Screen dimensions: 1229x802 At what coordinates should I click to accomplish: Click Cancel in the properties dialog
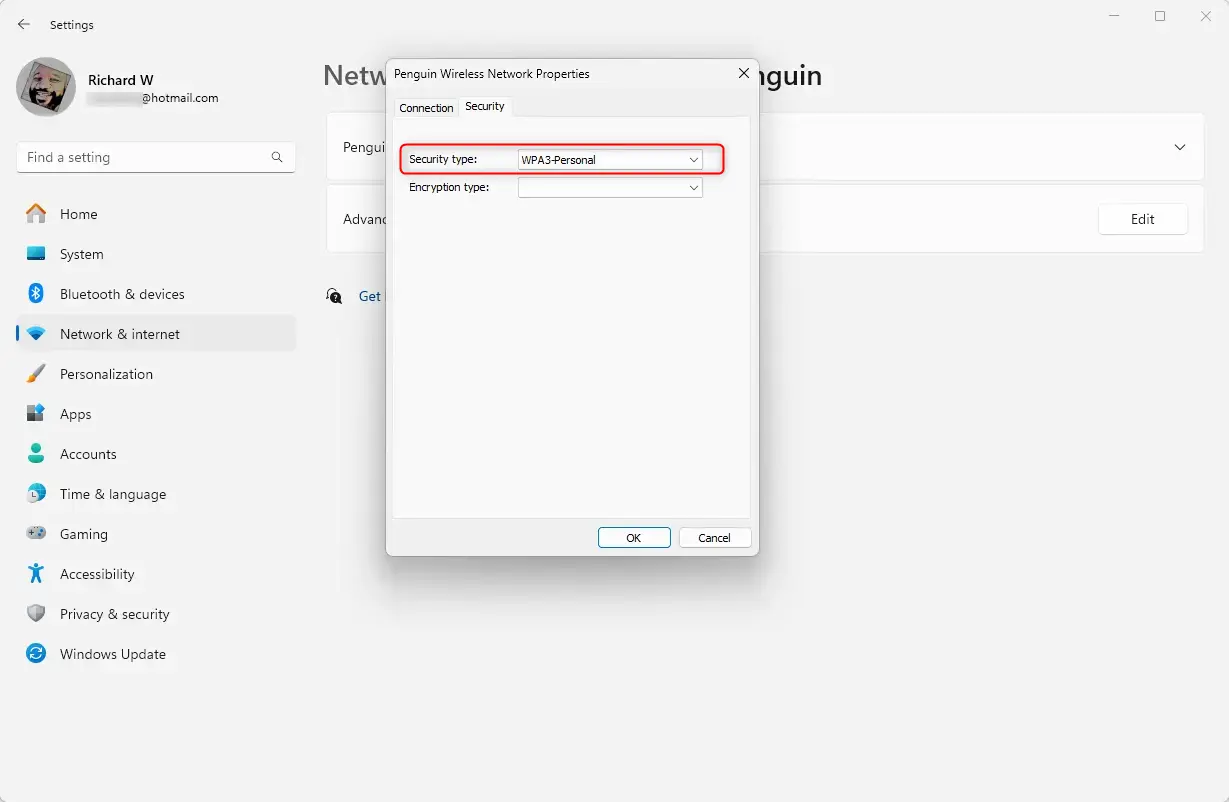pos(714,538)
